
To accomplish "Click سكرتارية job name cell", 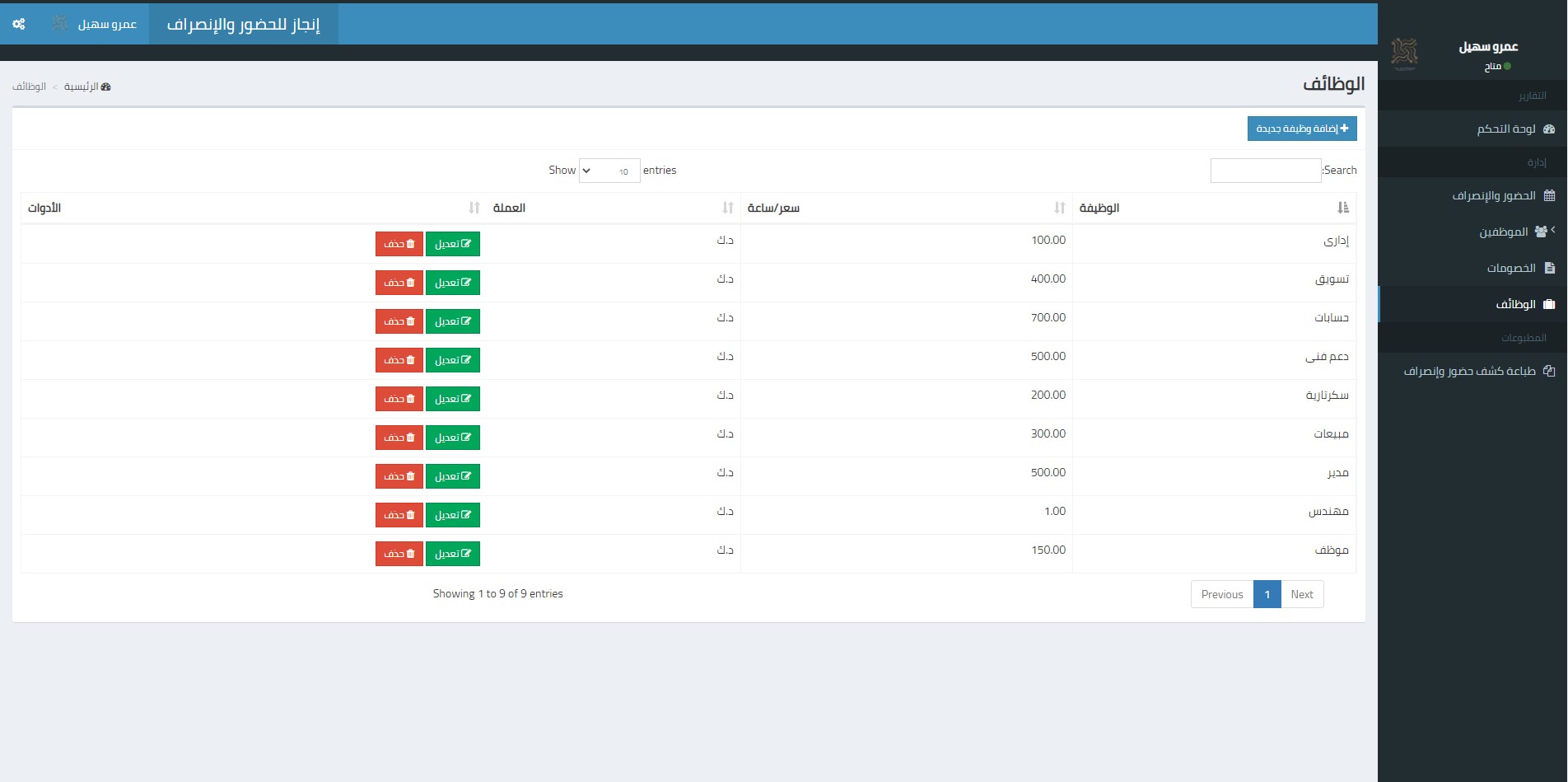I will [1215, 399].
